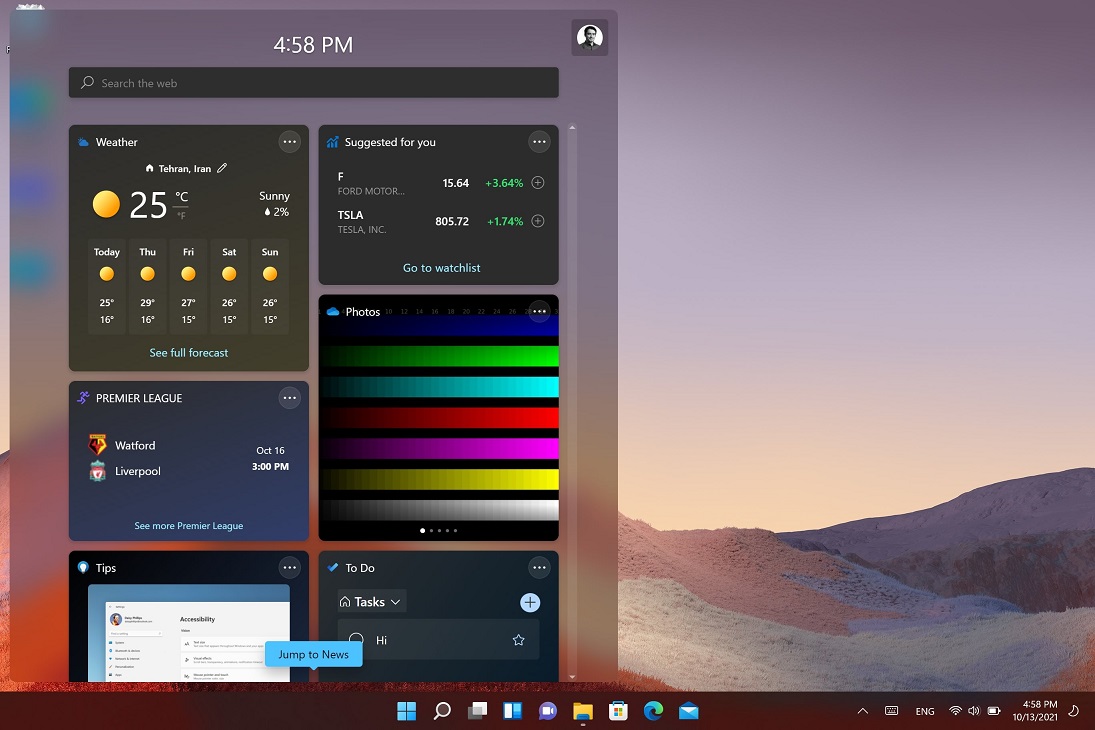Open Premier League widget options menu
This screenshot has width=1095, height=730.
point(290,398)
